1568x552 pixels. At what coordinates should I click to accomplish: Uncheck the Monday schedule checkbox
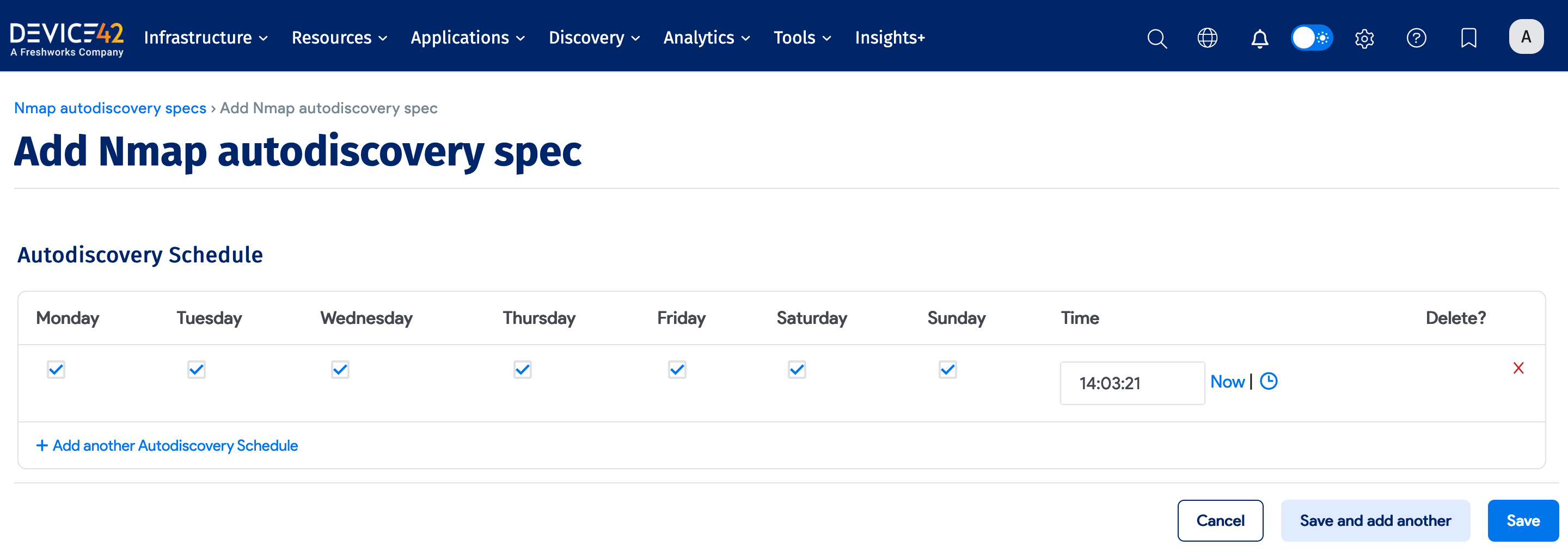(x=56, y=370)
